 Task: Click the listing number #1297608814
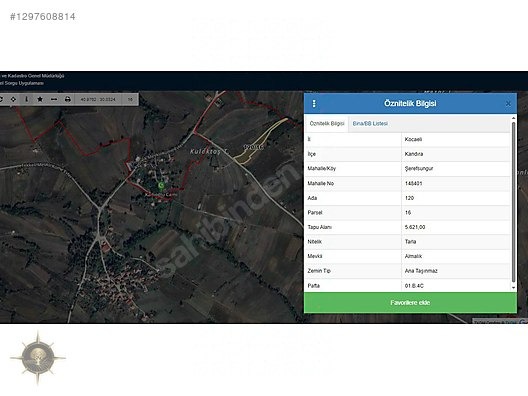click(x=43, y=16)
